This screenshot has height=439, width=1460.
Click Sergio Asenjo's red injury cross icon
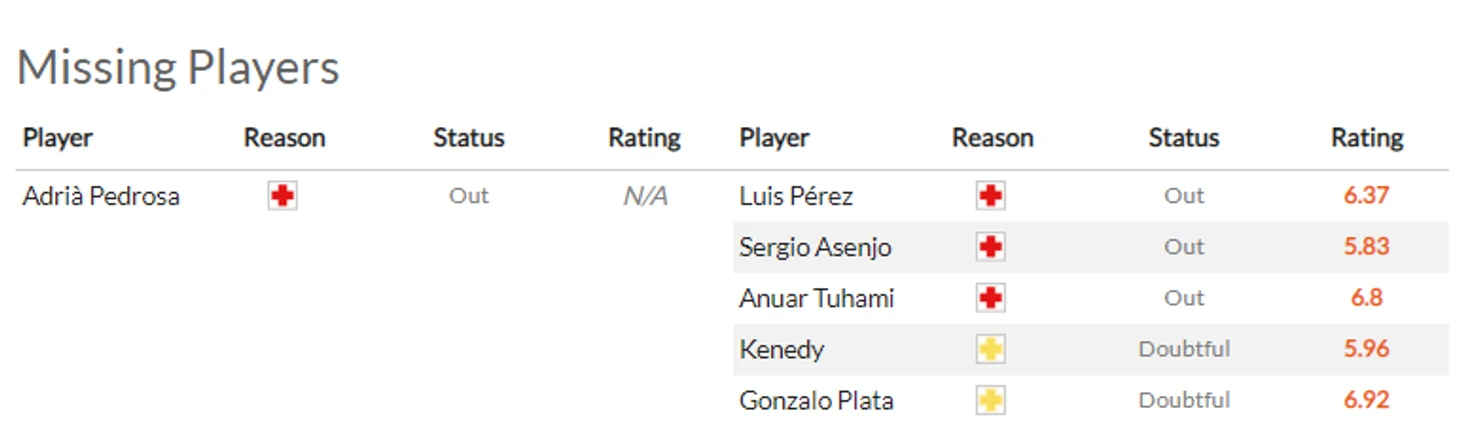point(991,247)
